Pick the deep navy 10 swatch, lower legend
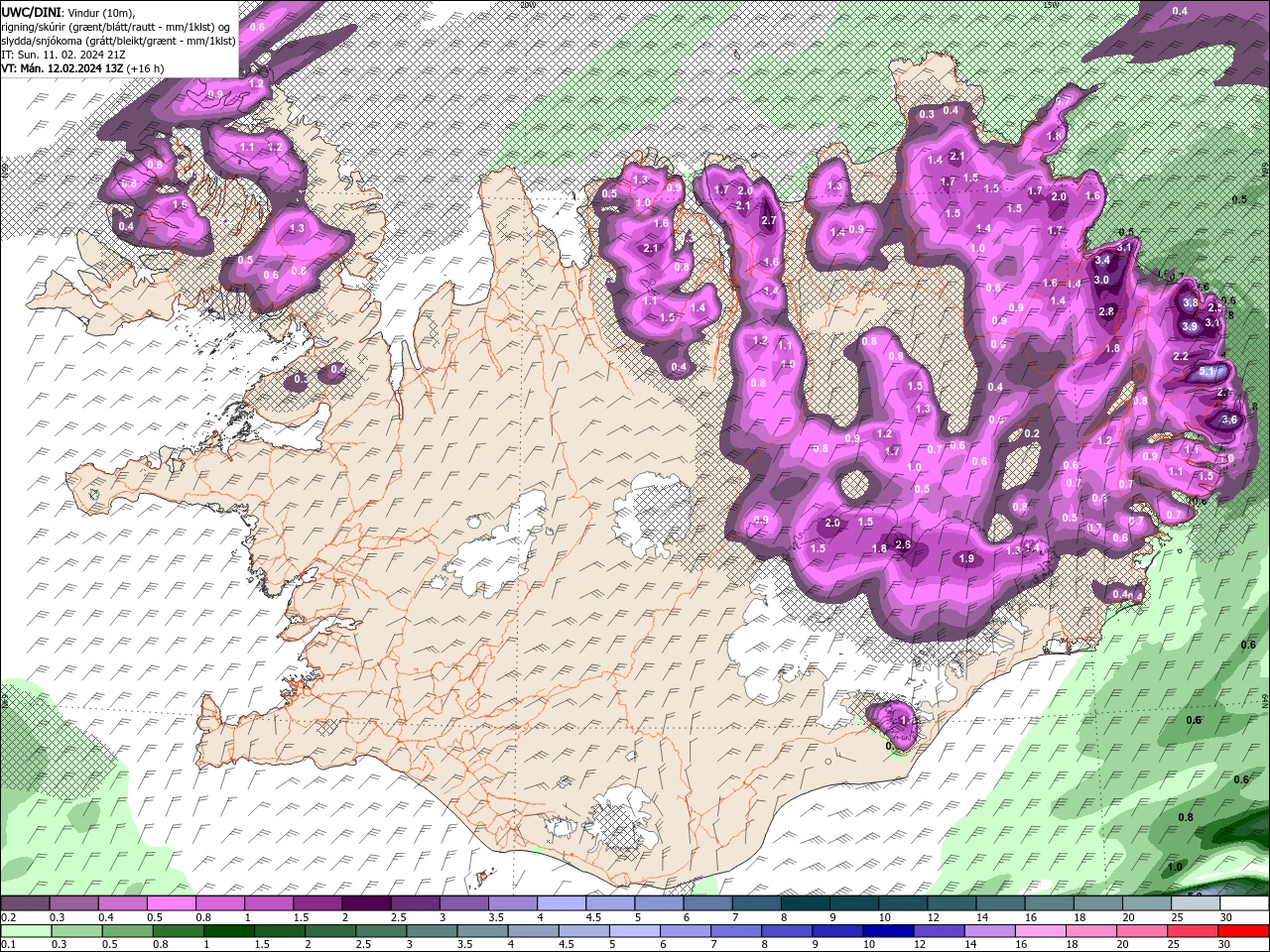Image resolution: width=1270 pixels, height=952 pixels. [888, 930]
